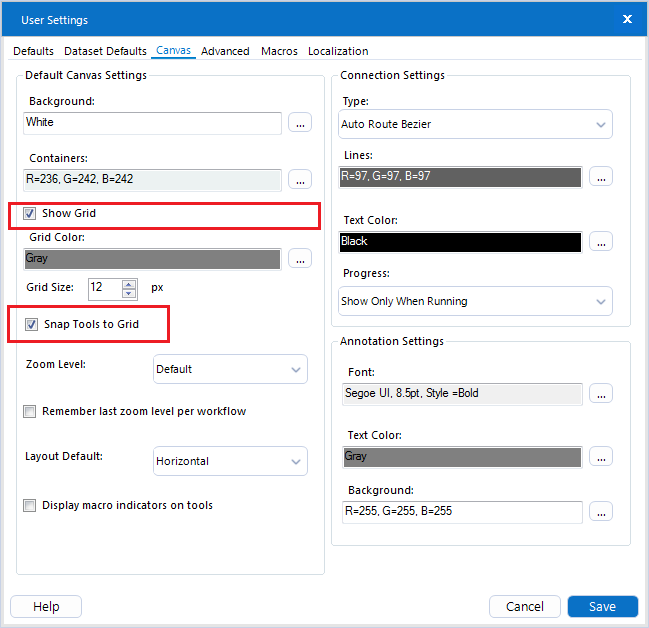This screenshot has height=628, width=649.
Task: Click the Gray Grid Color swatch field
Action: coord(153,259)
